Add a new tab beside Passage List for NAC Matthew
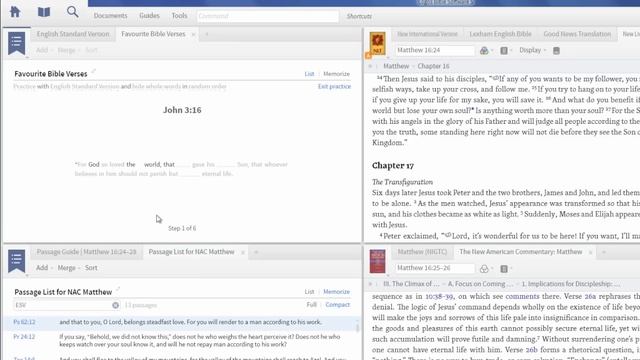Viewport: 640px width, 360px height. click(x=256, y=252)
